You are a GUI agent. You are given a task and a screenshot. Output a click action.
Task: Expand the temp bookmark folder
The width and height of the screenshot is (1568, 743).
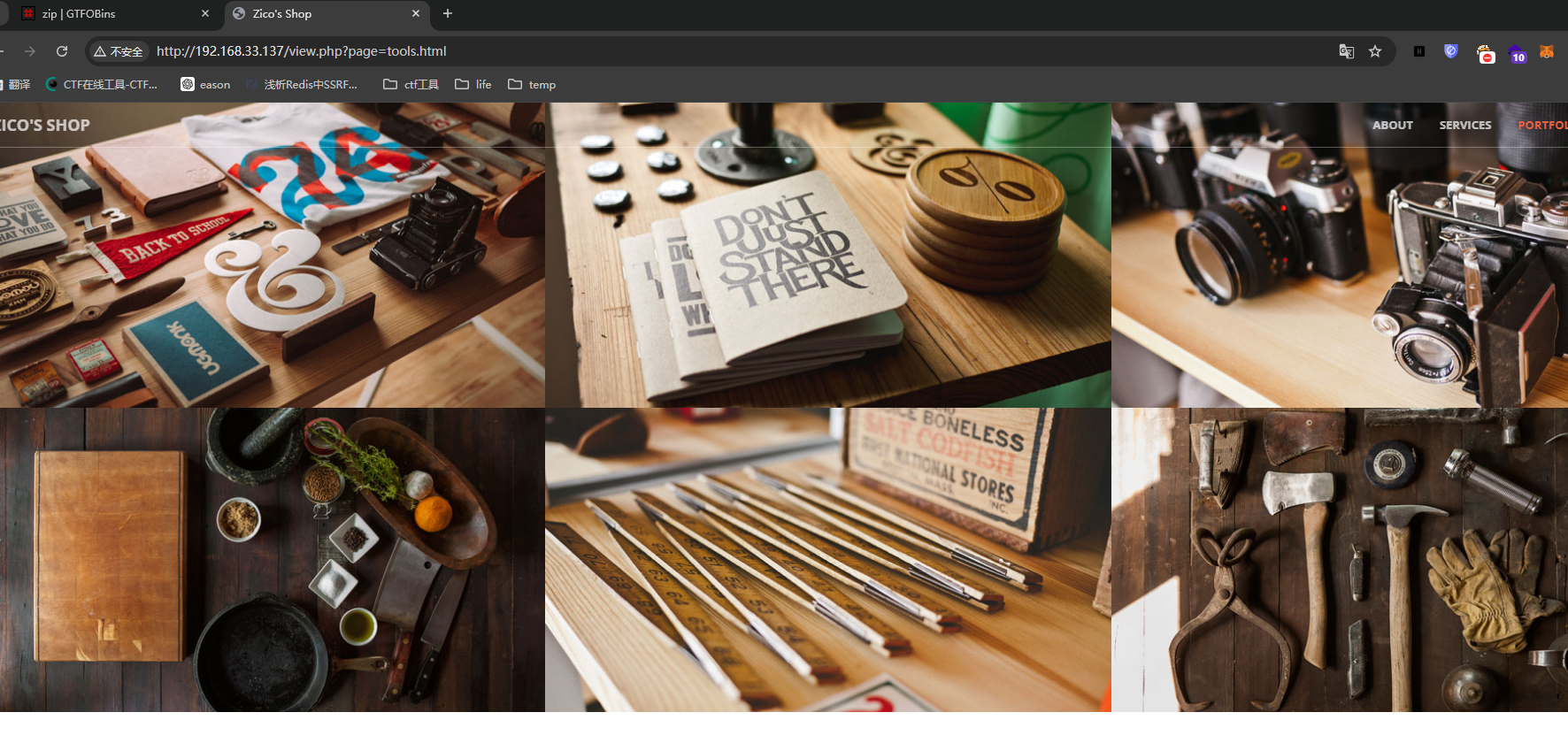click(x=532, y=85)
